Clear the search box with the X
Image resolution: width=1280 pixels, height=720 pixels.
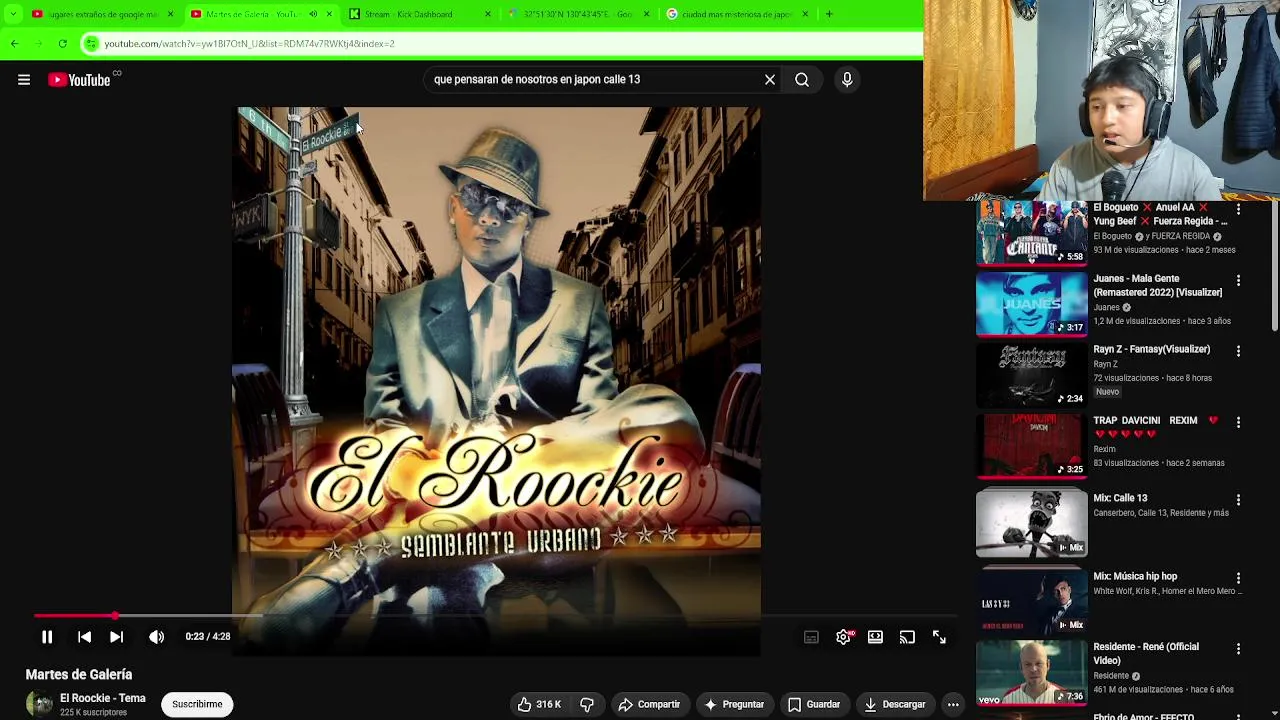pos(770,80)
